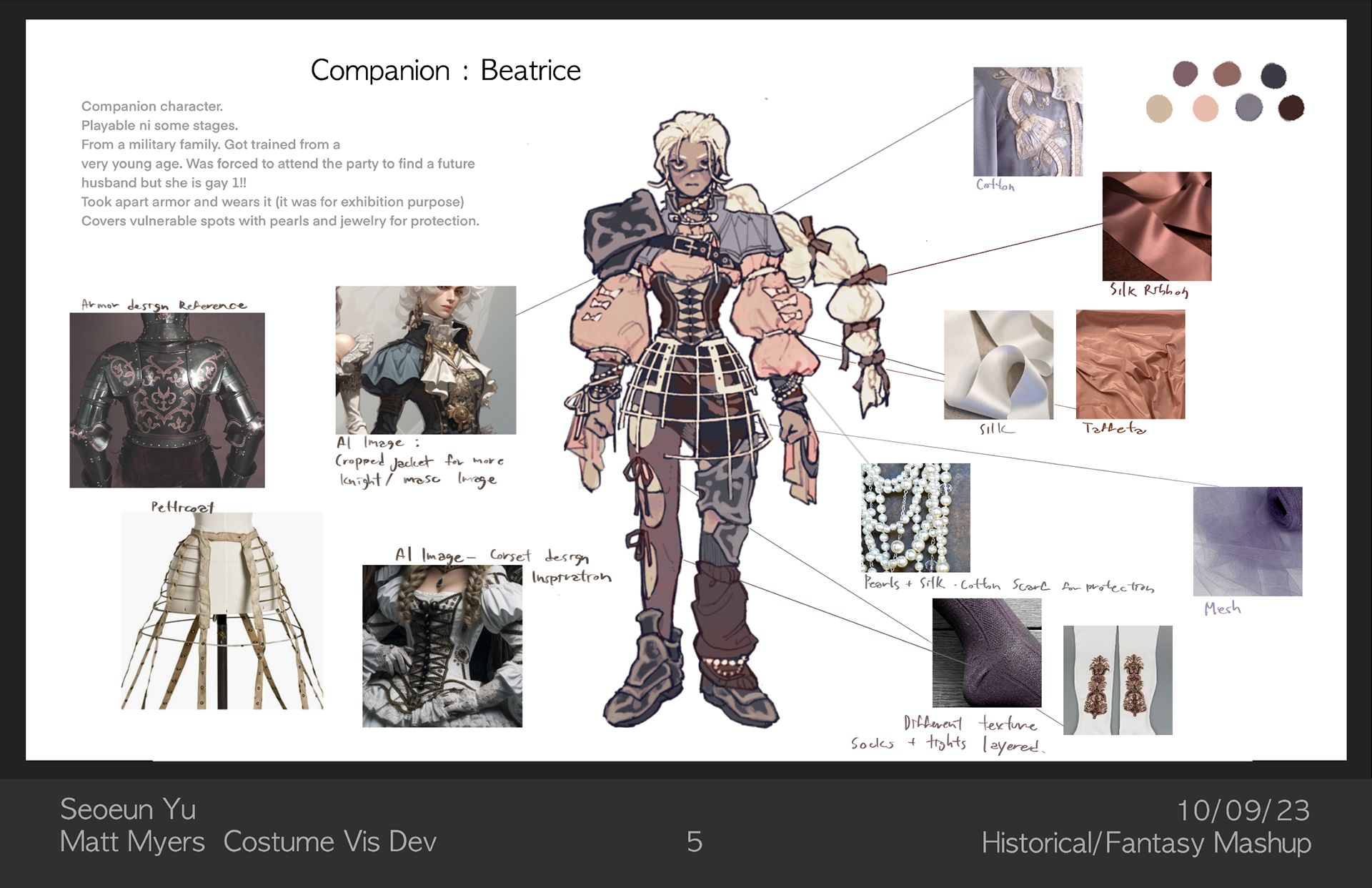Viewport: 1372px width, 888px height.
Task: Click the cotton embroidered fabric swatch
Action: pos(1028,122)
